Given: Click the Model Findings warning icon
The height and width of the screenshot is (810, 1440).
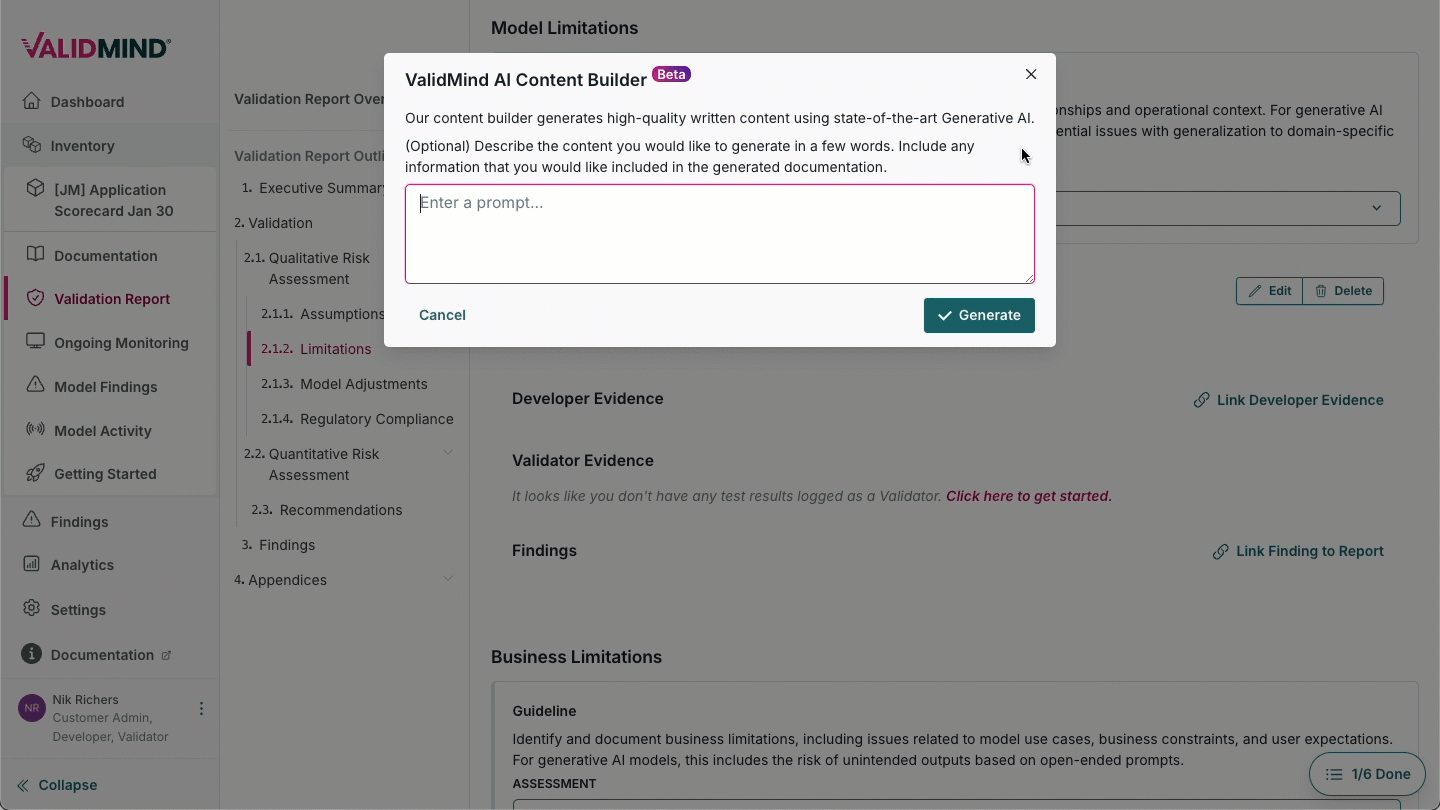Looking at the screenshot, I should pyautogui.click(x=36, y=386).
